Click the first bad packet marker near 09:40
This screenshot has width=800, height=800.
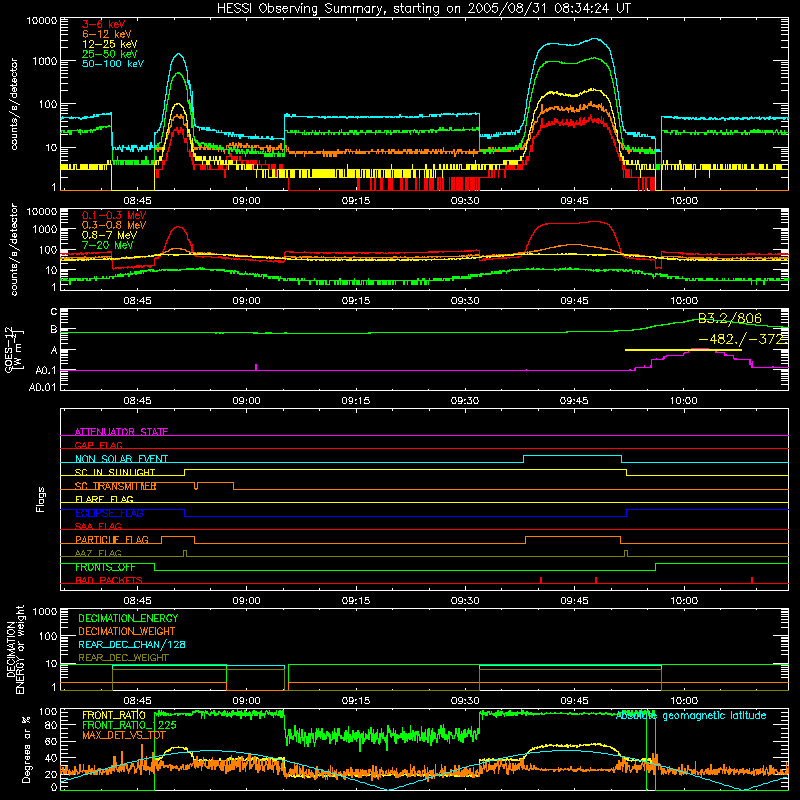tap(541, 580)
